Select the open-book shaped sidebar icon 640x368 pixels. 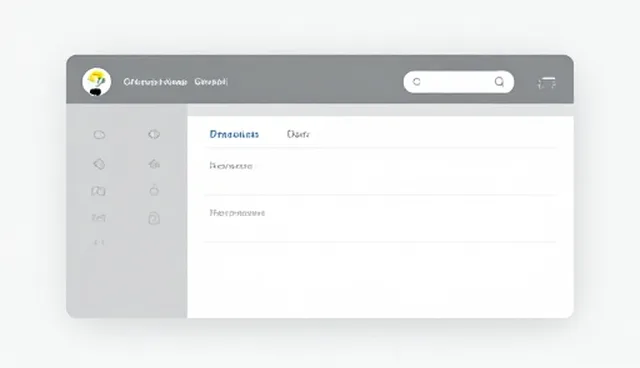[x=98, y=191]
